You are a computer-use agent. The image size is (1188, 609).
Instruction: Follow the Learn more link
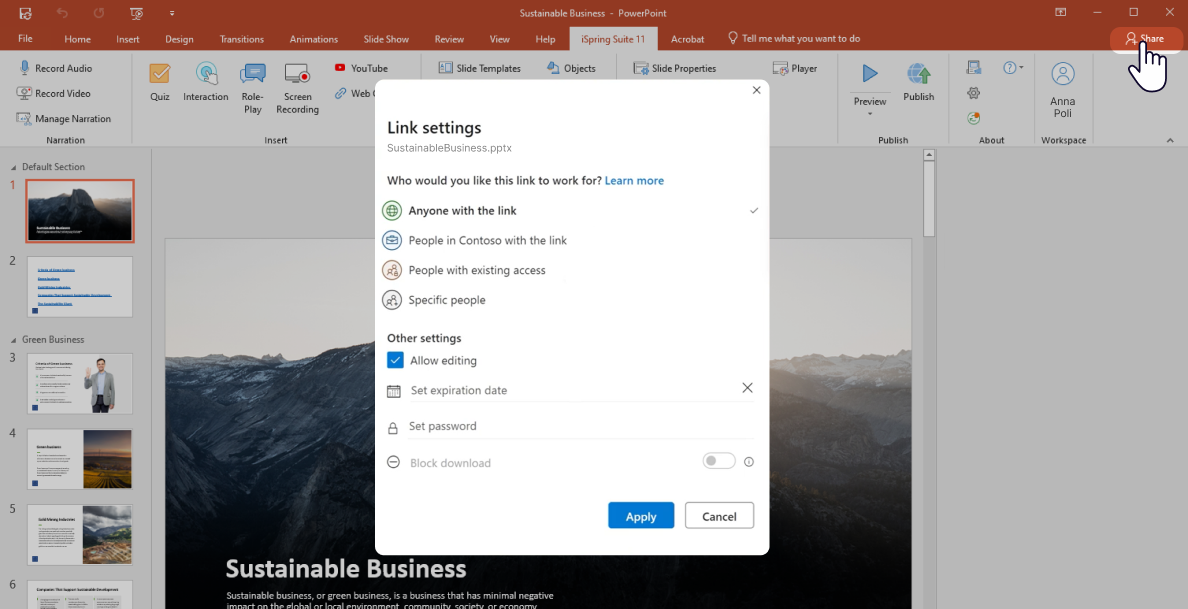[x=634, y=181]
